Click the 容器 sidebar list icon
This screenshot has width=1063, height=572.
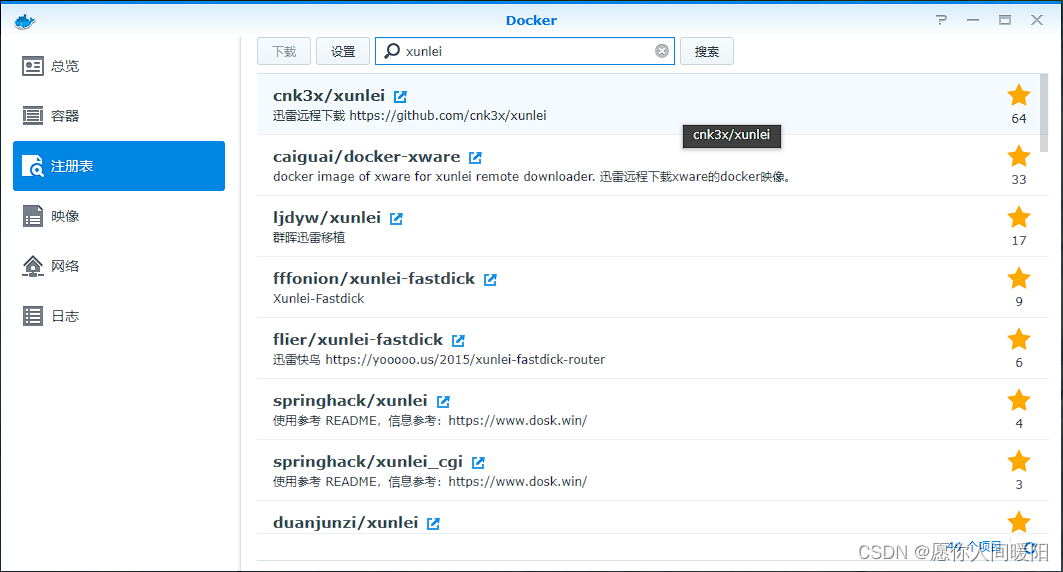(x=33, y=116)
